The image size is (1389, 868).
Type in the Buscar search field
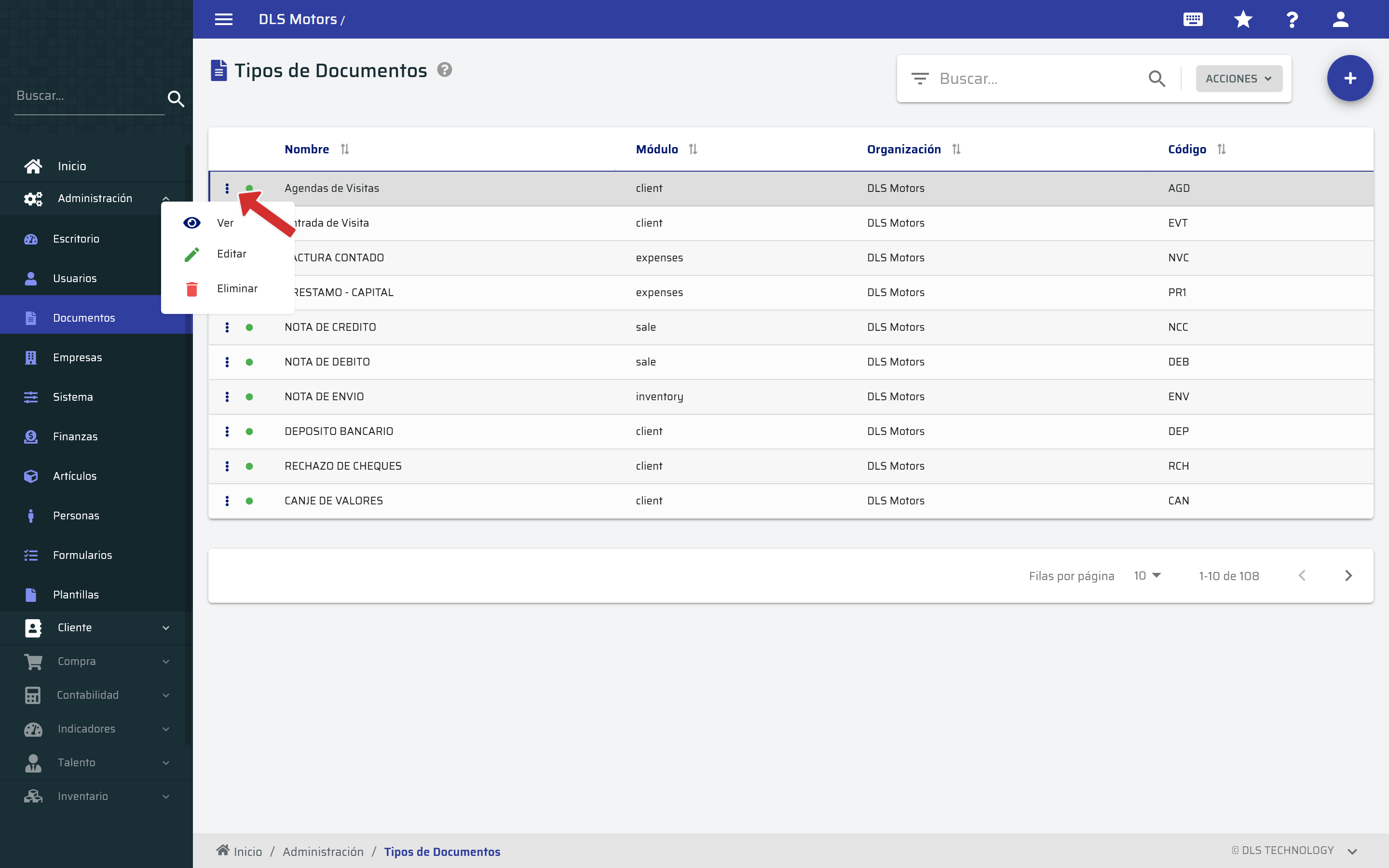coord(1027,78)
